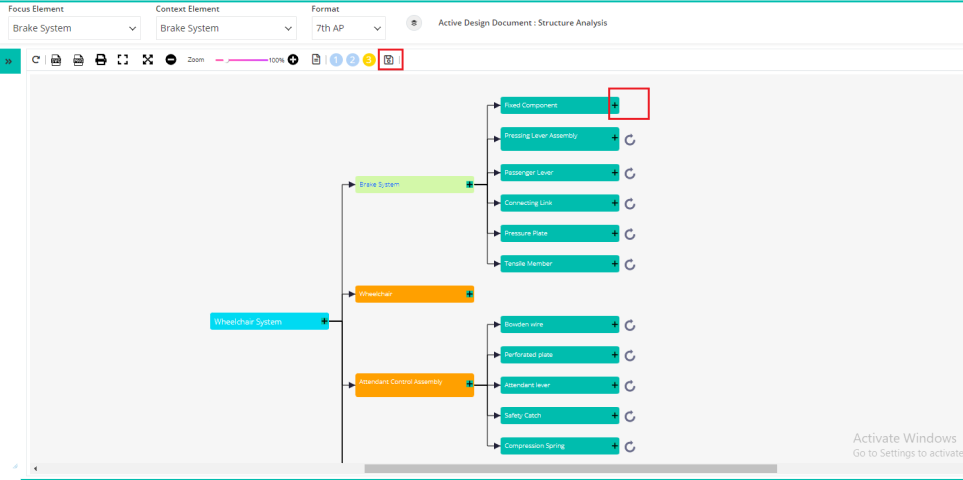This screenshot has width=963, height=480.
Task: Select the Pressing Lever Assembly node
Action: (559, 139)
